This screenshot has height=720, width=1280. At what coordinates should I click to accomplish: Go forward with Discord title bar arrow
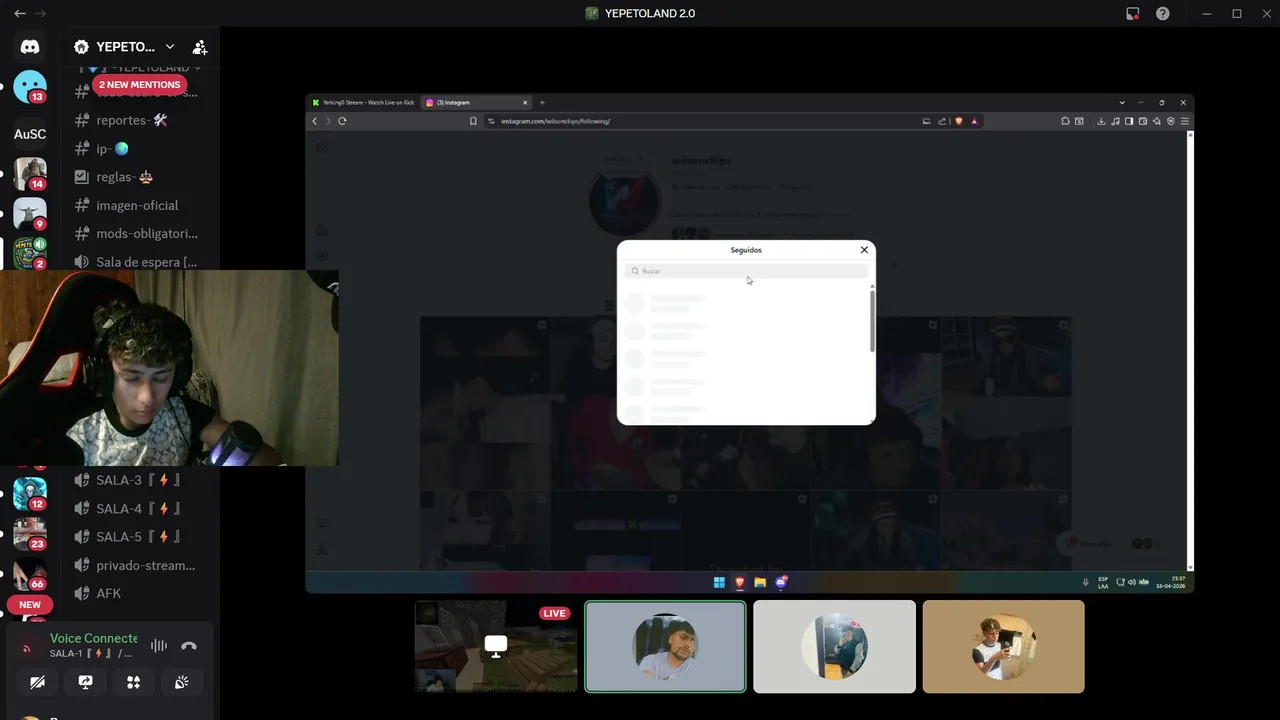40,14
